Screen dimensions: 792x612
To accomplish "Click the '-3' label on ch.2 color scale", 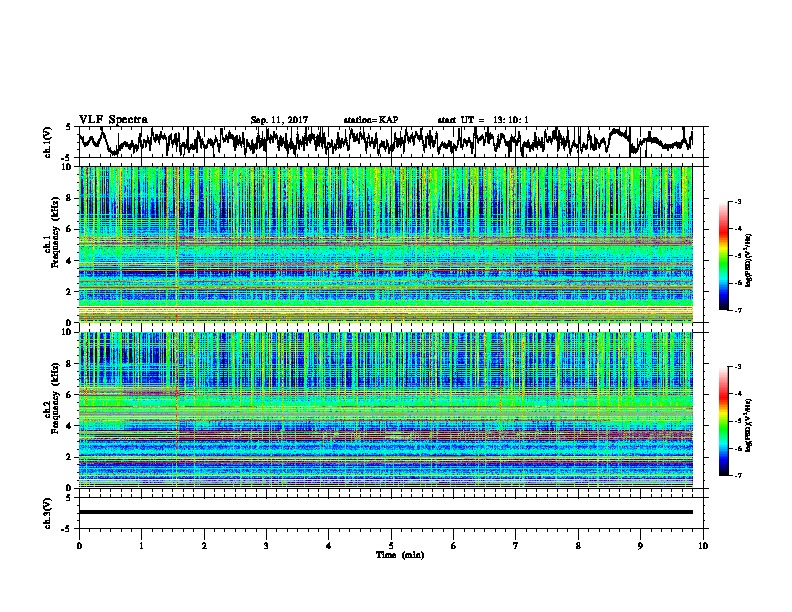I will click(737, 367).
